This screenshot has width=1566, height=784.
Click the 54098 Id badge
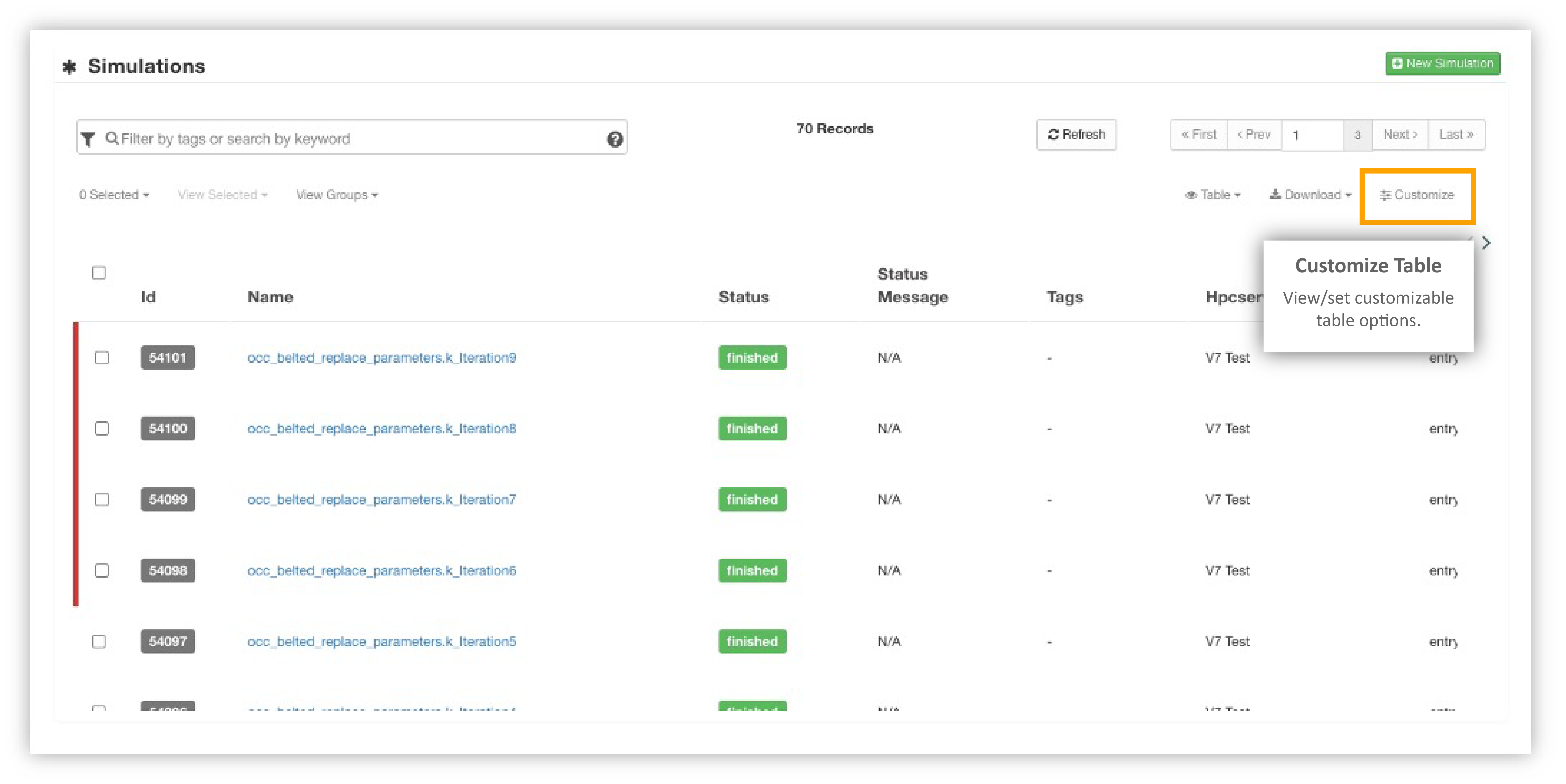point(168,571)
